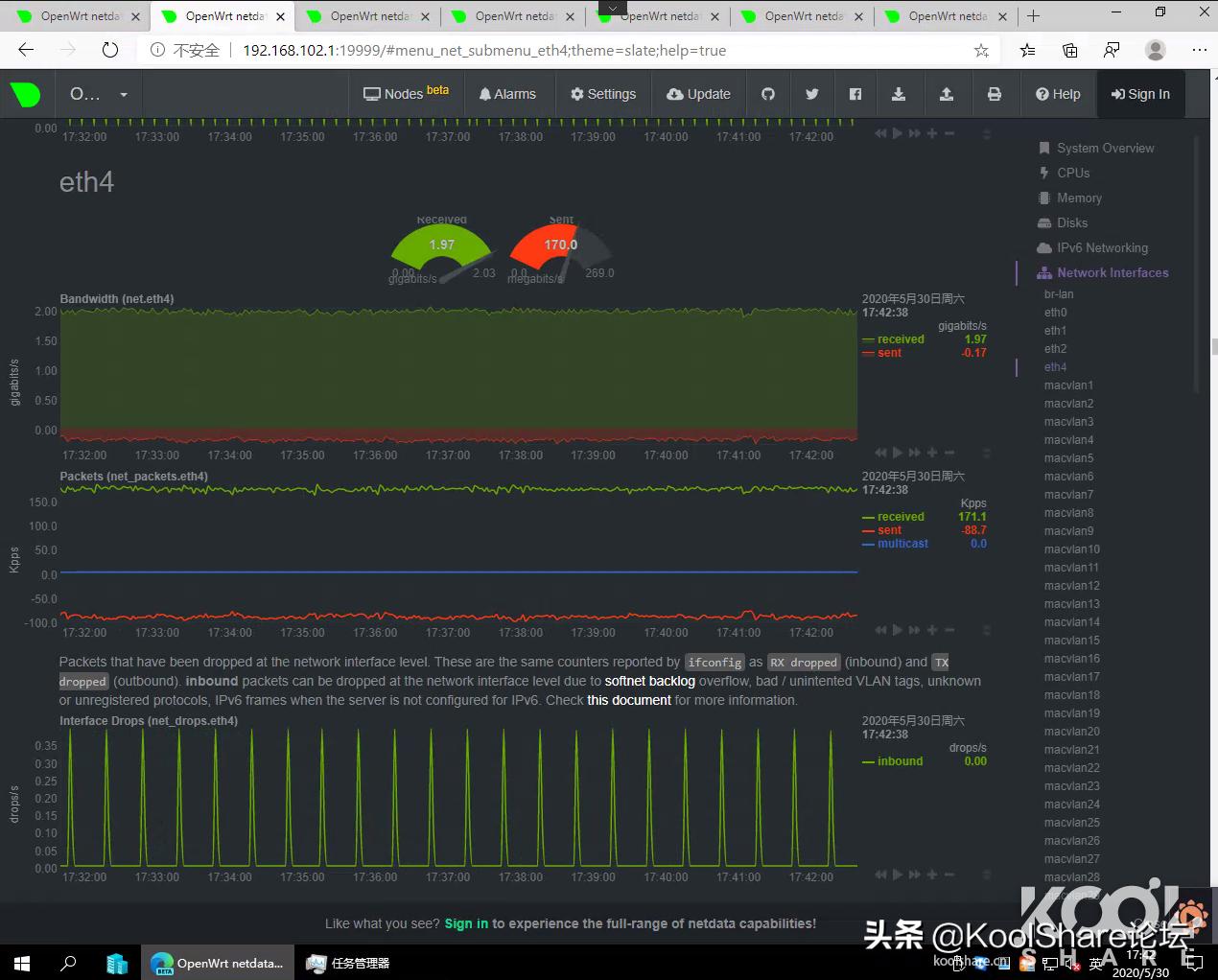Click the upload snapshot icon
Viewport: 1218px width, 980px height.
947,94
